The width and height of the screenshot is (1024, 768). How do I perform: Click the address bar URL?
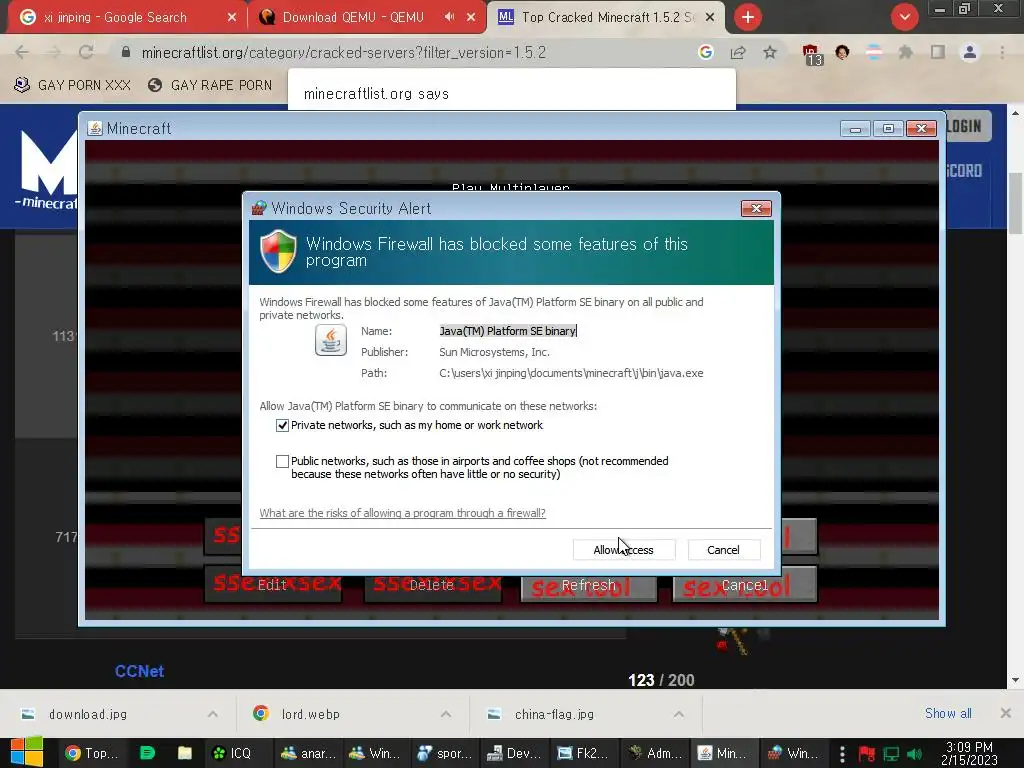pos(344,52)
